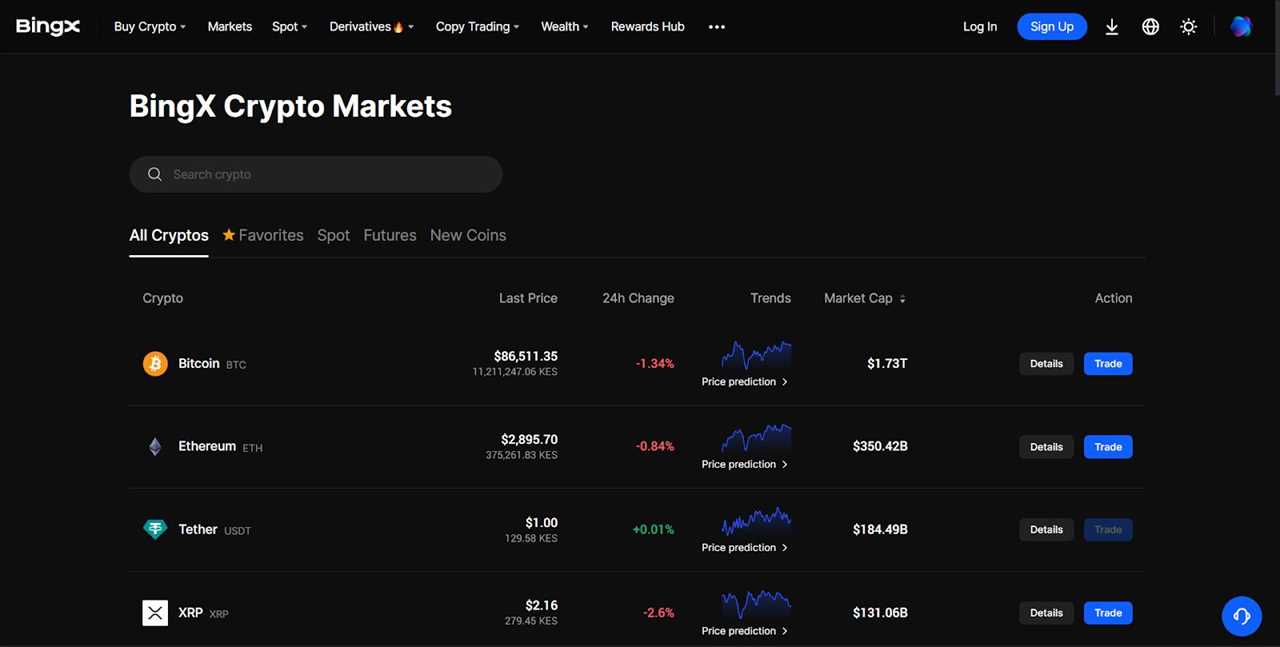Click the XRP coin icon
1280x647 pixels.
pos(155,612)
